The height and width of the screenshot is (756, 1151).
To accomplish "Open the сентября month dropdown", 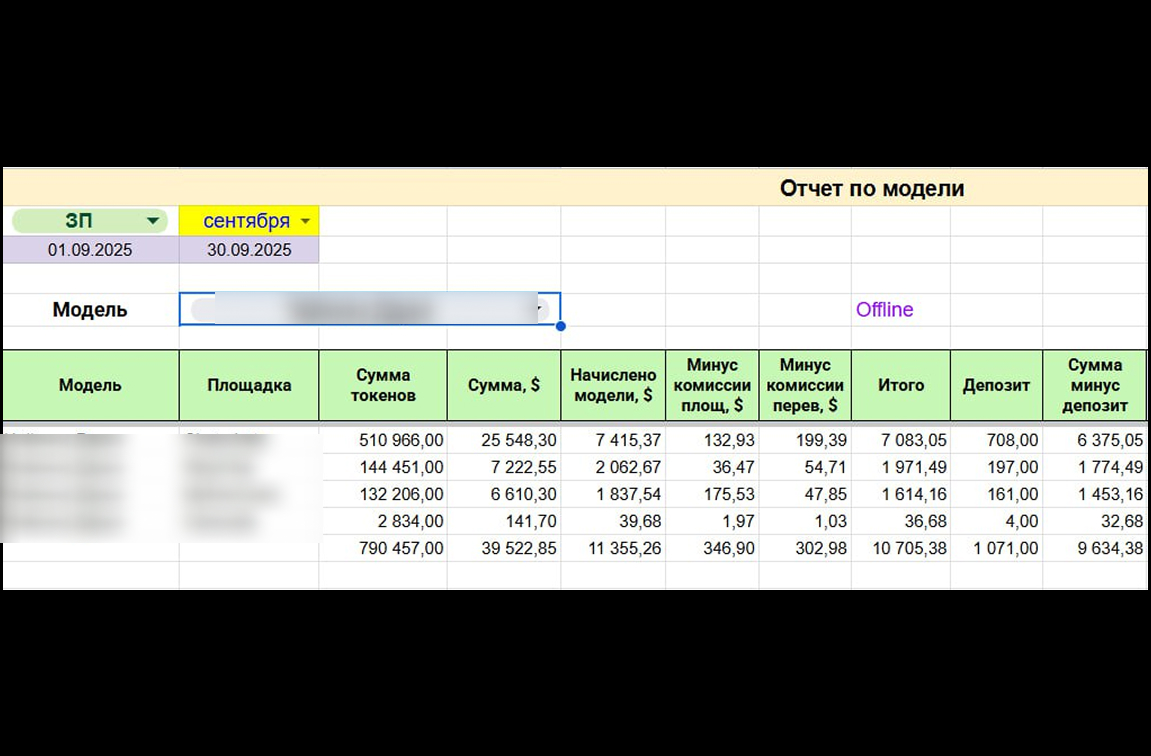I will click(x=249, y=221).
